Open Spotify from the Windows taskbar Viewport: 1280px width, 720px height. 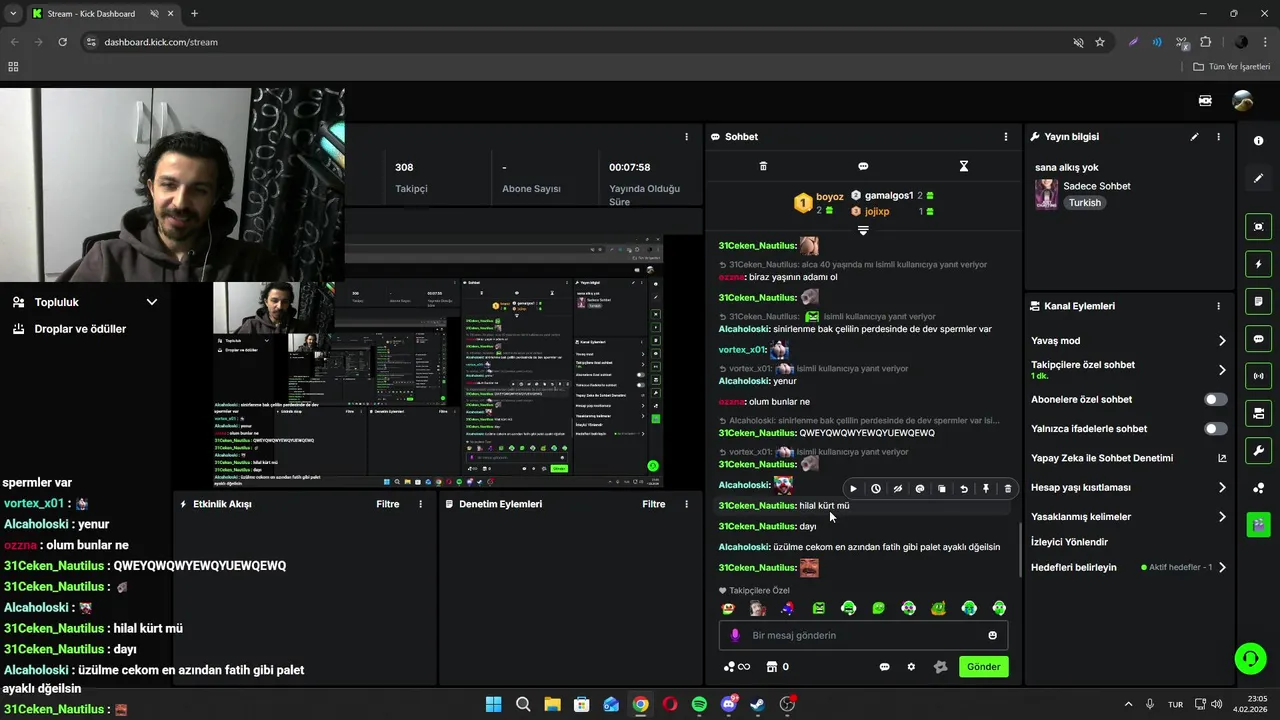tap(699, 704)
